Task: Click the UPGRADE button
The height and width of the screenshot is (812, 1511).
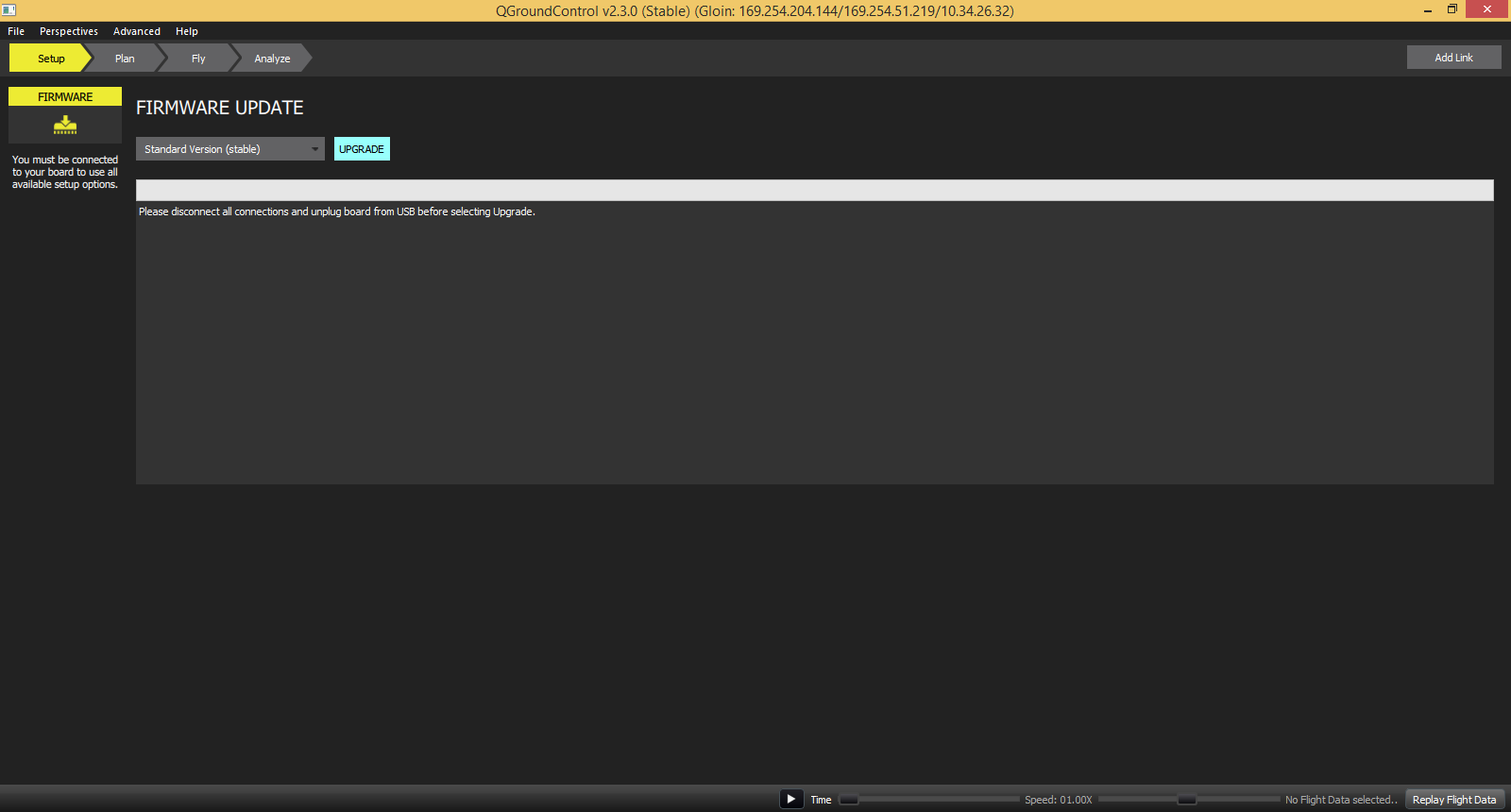Action: coord(362,149)
